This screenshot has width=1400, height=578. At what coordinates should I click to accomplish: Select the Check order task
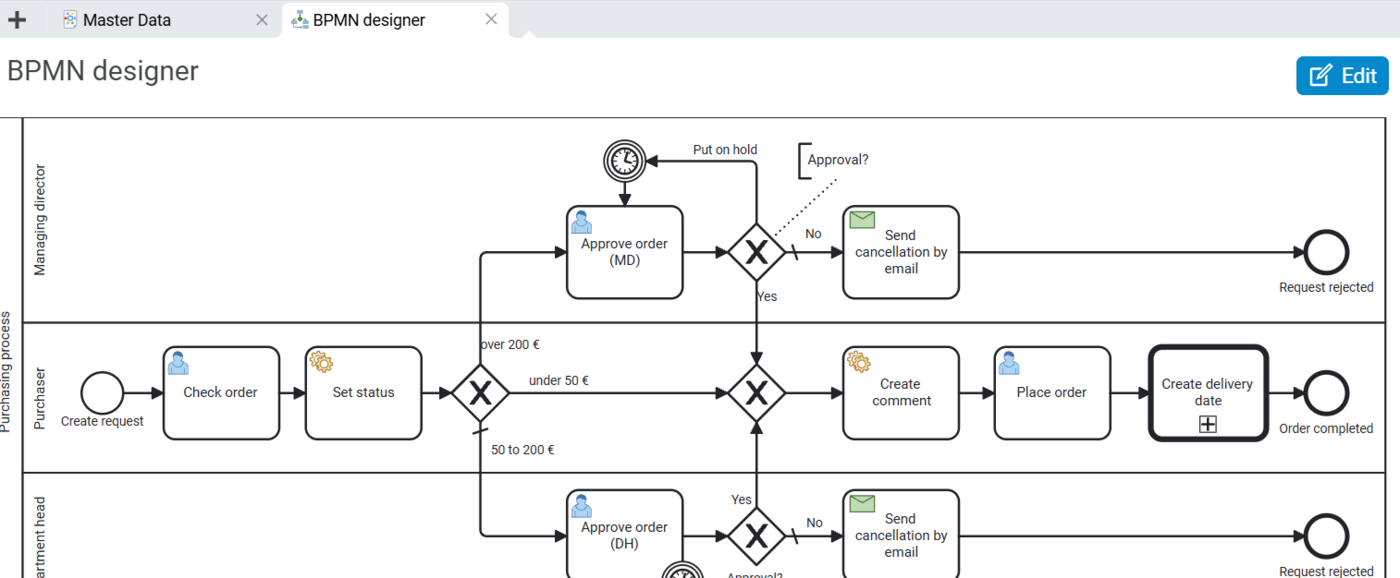(221, 393)
